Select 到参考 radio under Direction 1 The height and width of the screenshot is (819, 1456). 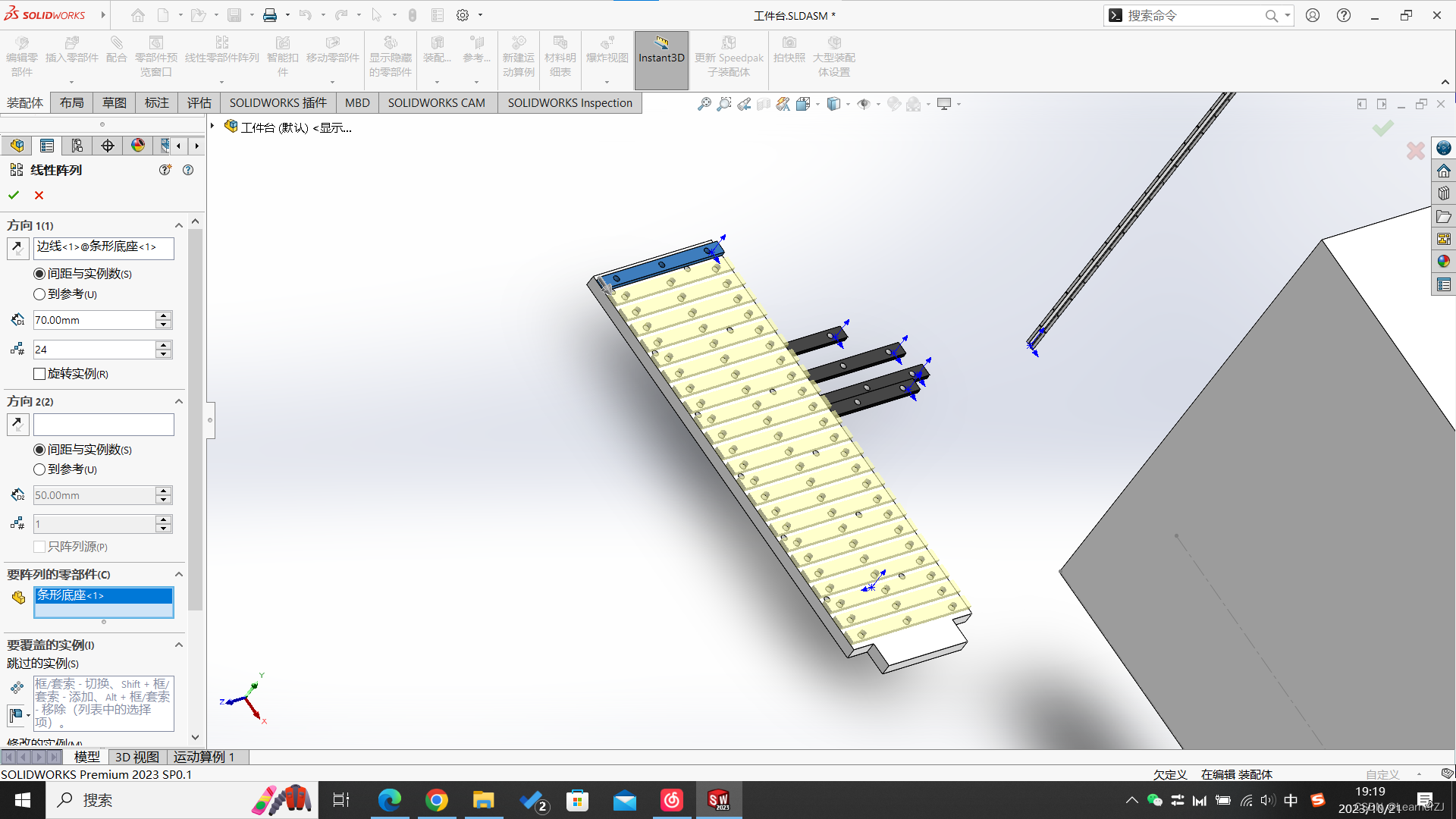tap(39, 294)
